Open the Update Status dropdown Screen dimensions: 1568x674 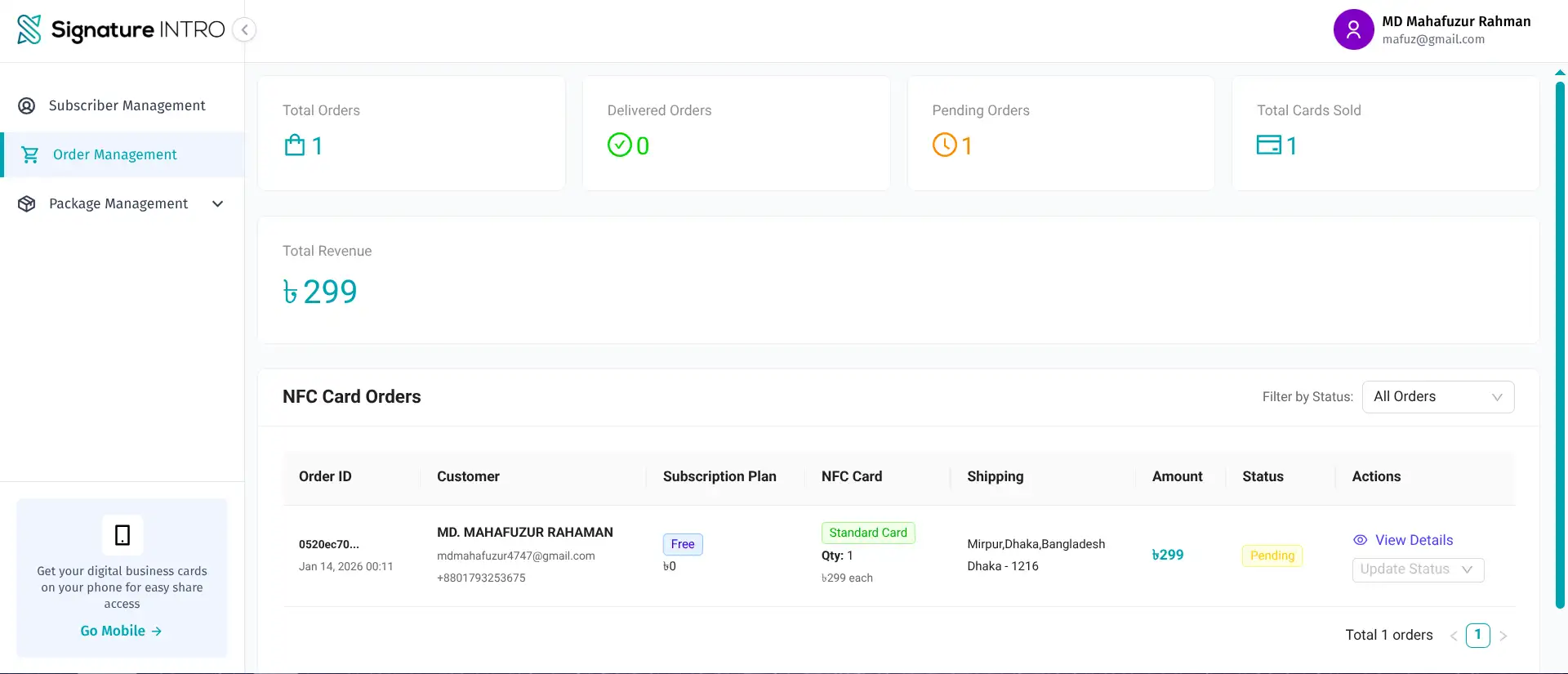(x=1417, y=569)
